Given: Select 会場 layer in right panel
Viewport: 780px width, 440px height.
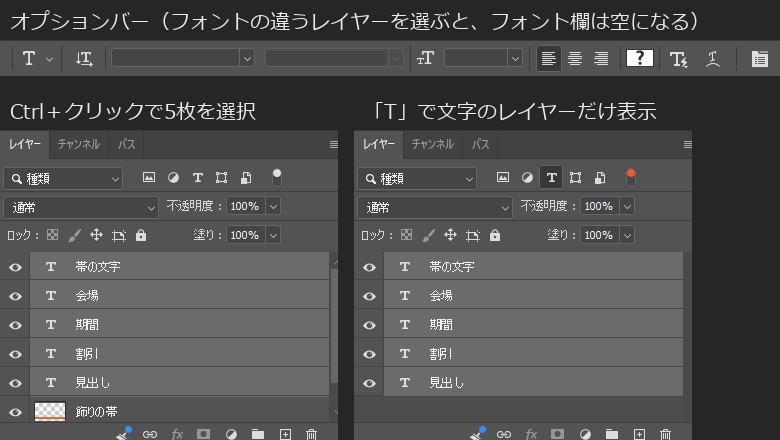Looking at the screenshot, I should [x=533, y=296].
